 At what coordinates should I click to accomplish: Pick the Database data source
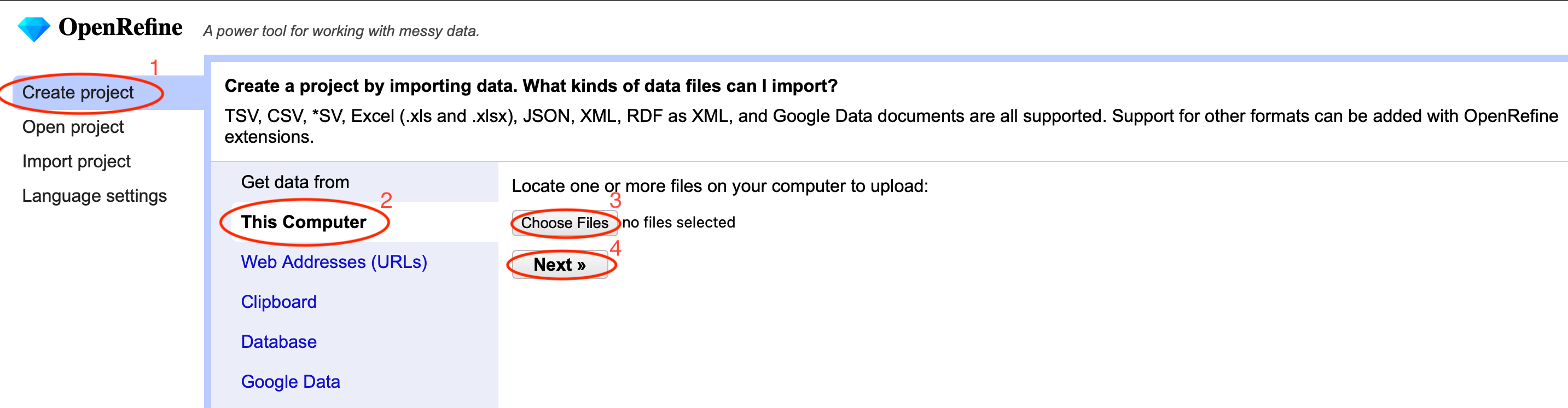pos(279,342)
